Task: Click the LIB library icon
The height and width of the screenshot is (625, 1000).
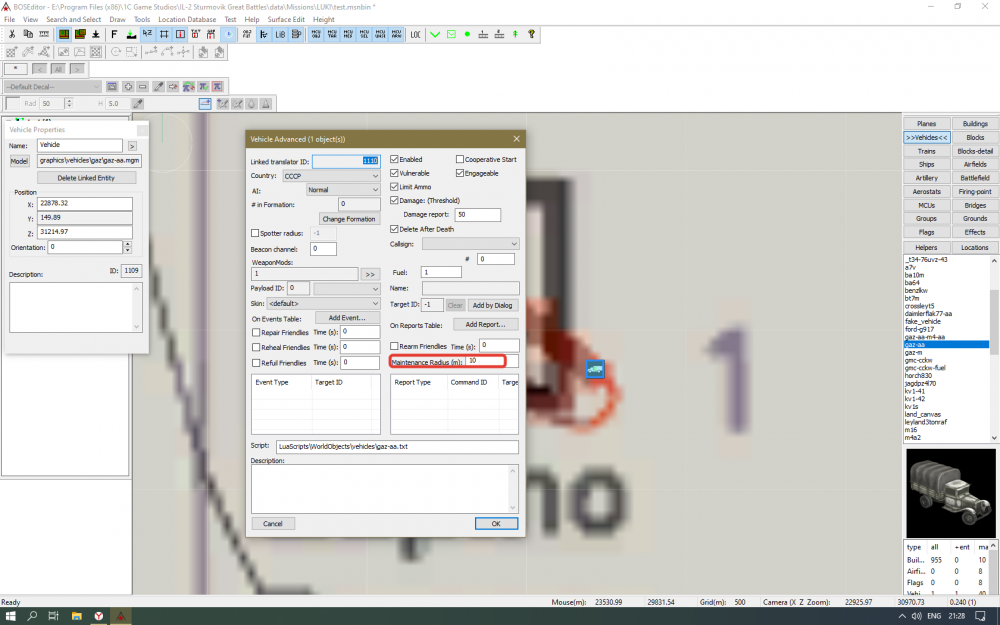Action: [280, 34]
